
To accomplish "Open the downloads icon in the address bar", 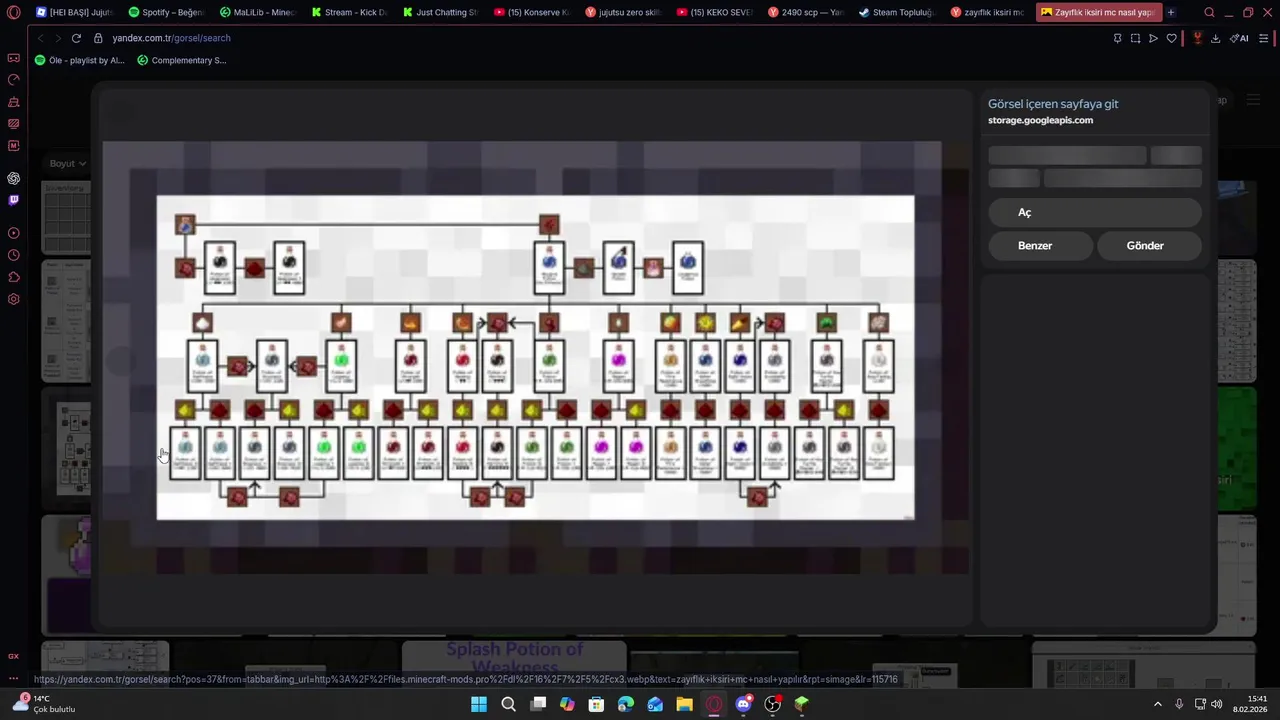I will pos(1215,38).
